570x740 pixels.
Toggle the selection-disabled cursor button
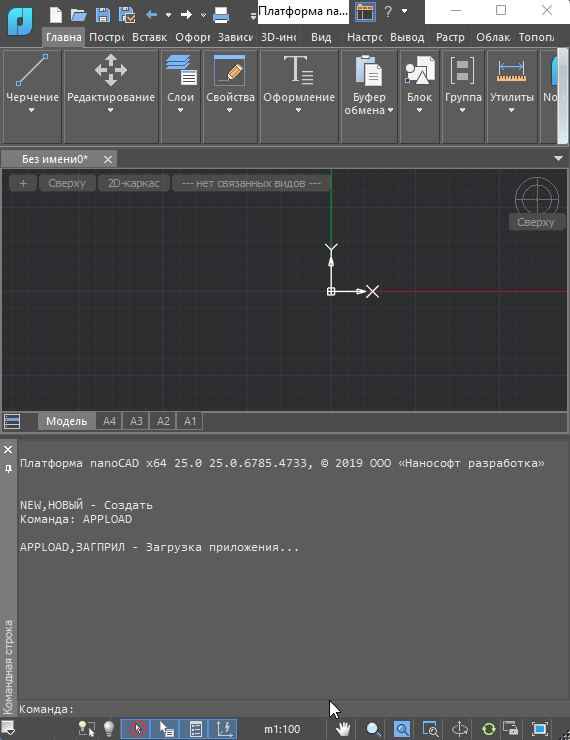pyautogui.click(x=138, y=729)
